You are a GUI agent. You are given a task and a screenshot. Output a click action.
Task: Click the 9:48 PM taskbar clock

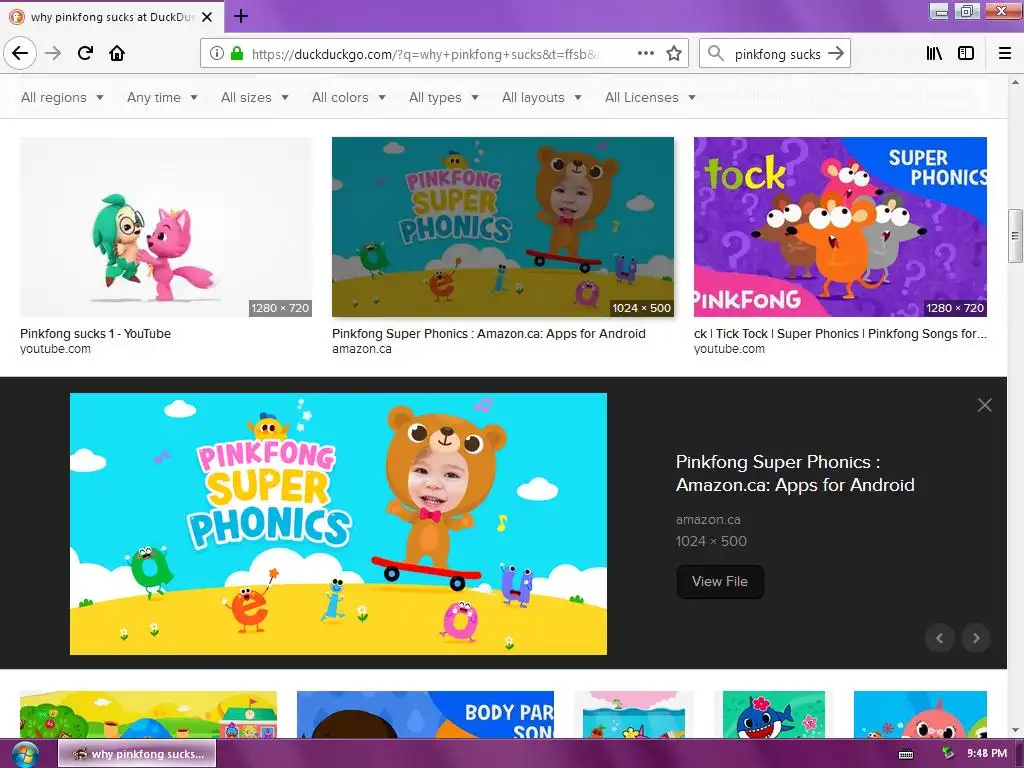(x=987, y=754)
